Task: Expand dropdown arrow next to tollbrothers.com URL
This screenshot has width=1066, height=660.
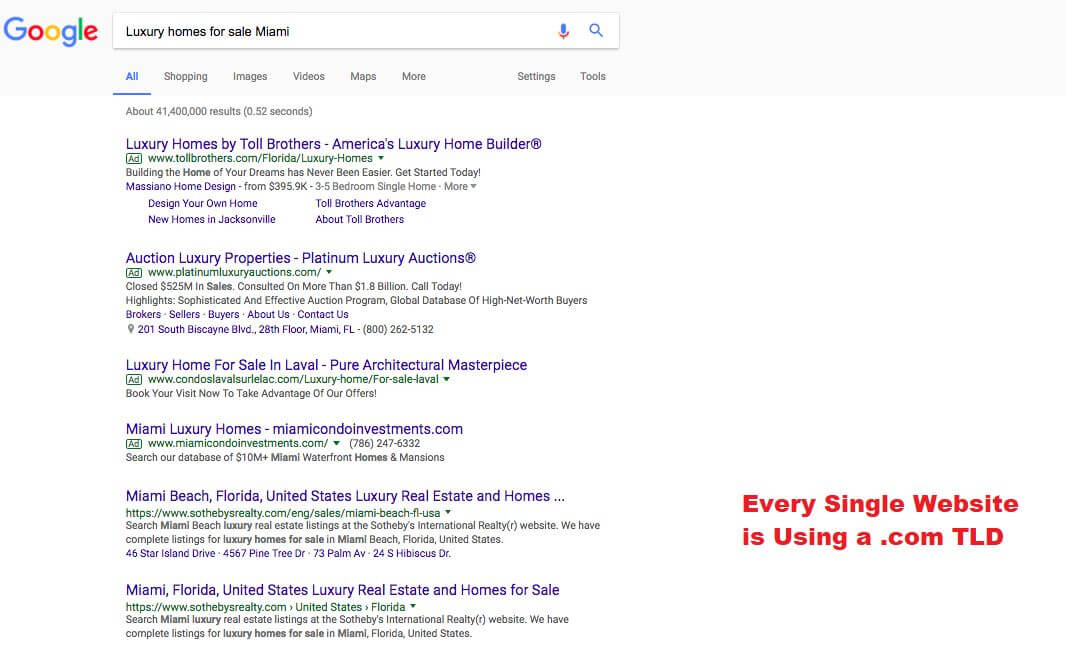Action: pos(381,158)
